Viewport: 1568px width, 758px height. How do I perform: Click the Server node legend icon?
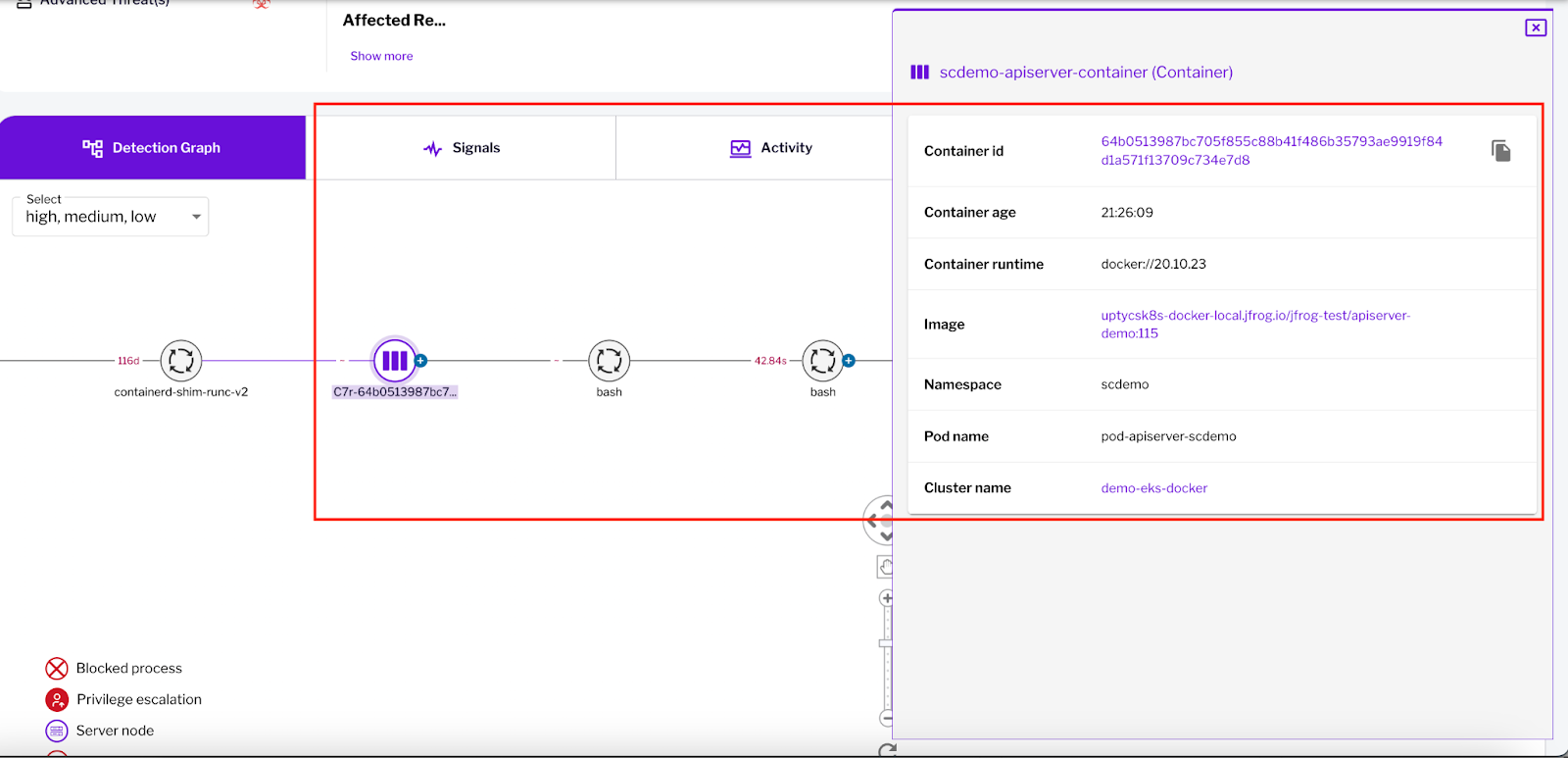(57, 732)
